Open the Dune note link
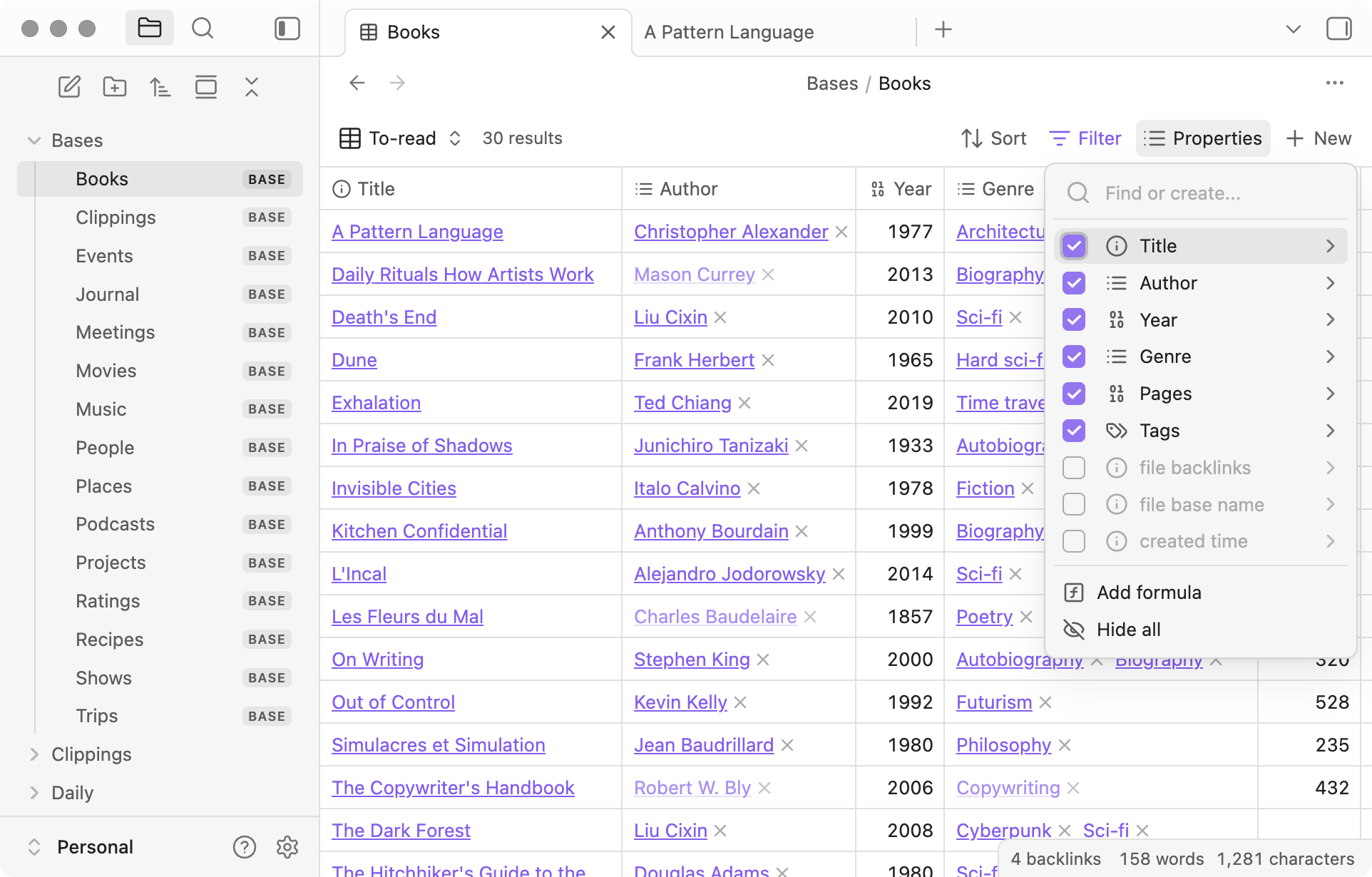This screenshot has height=877, width=1372. [x=354, y=359]
